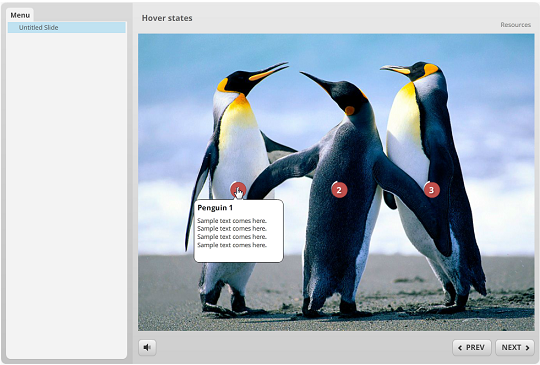Select Untitled Slide in menu
This screenshot has height=365, width=540.
click(67, 28)
